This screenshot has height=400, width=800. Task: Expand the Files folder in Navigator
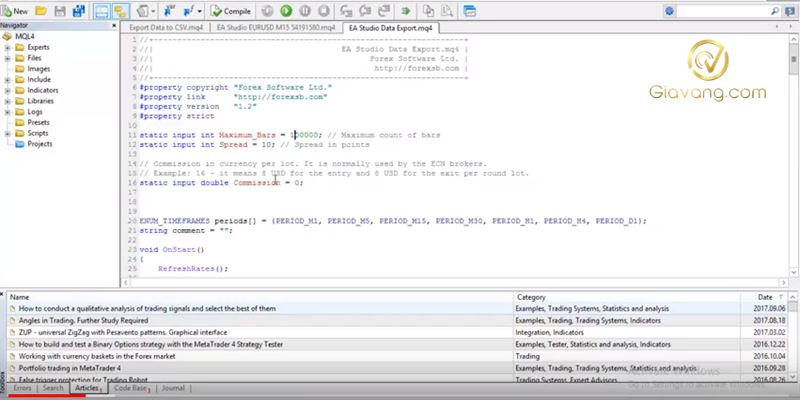8,58
